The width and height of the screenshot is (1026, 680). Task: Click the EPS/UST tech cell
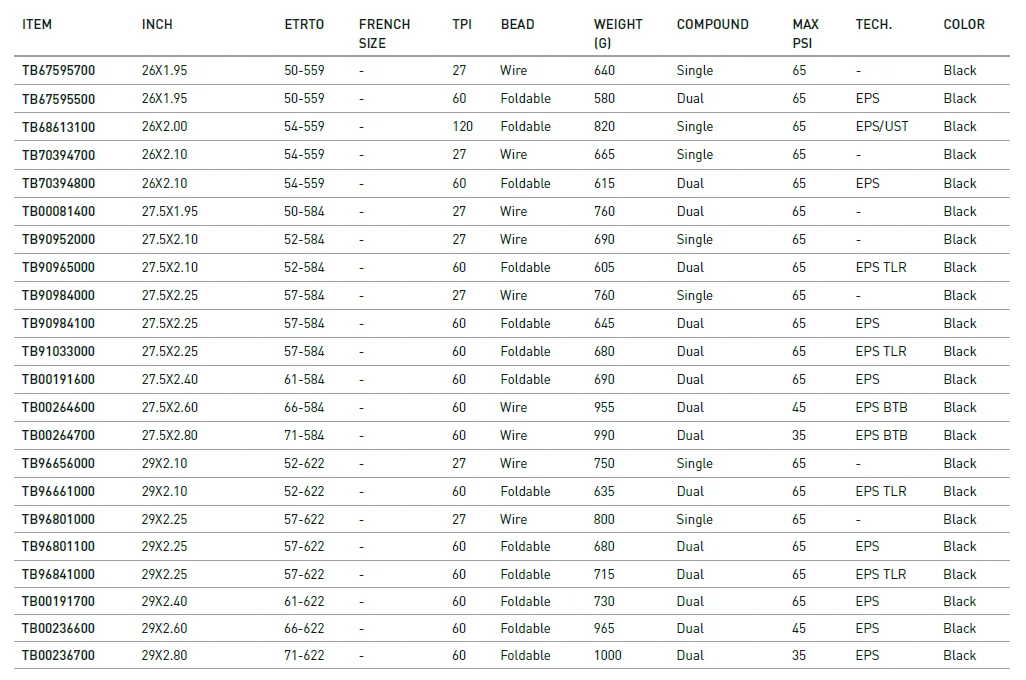coord(881,127)
